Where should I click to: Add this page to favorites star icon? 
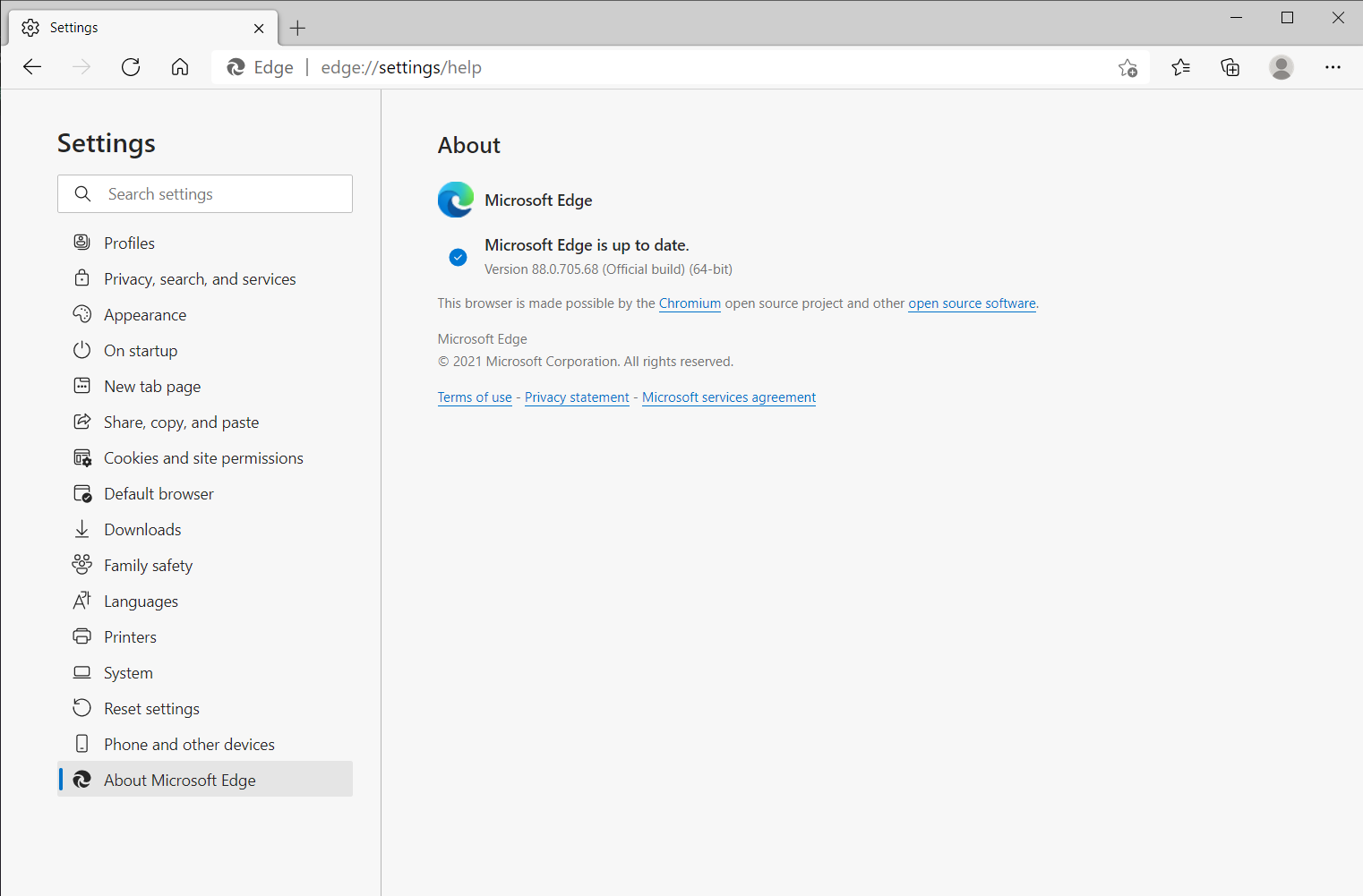[1127, 67]
